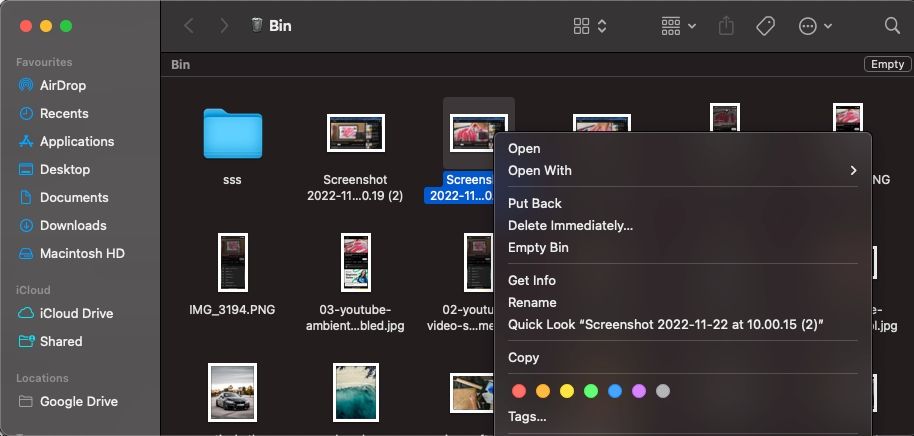Apply the yellow tag colour
Image resolution: width=914 pixels, height=436 pixels.
567,391
